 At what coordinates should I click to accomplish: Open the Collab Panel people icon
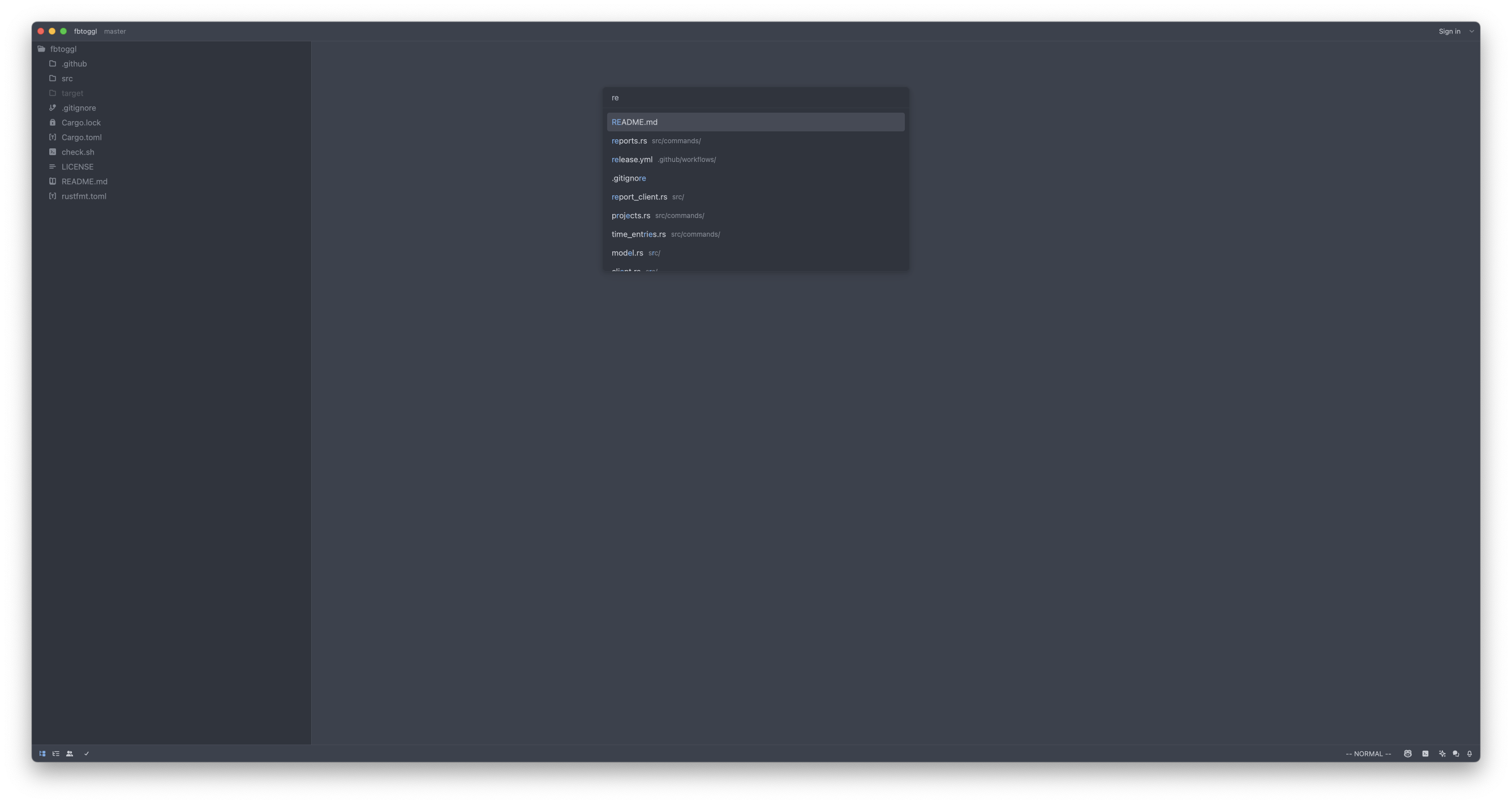(x=70, y=754)
